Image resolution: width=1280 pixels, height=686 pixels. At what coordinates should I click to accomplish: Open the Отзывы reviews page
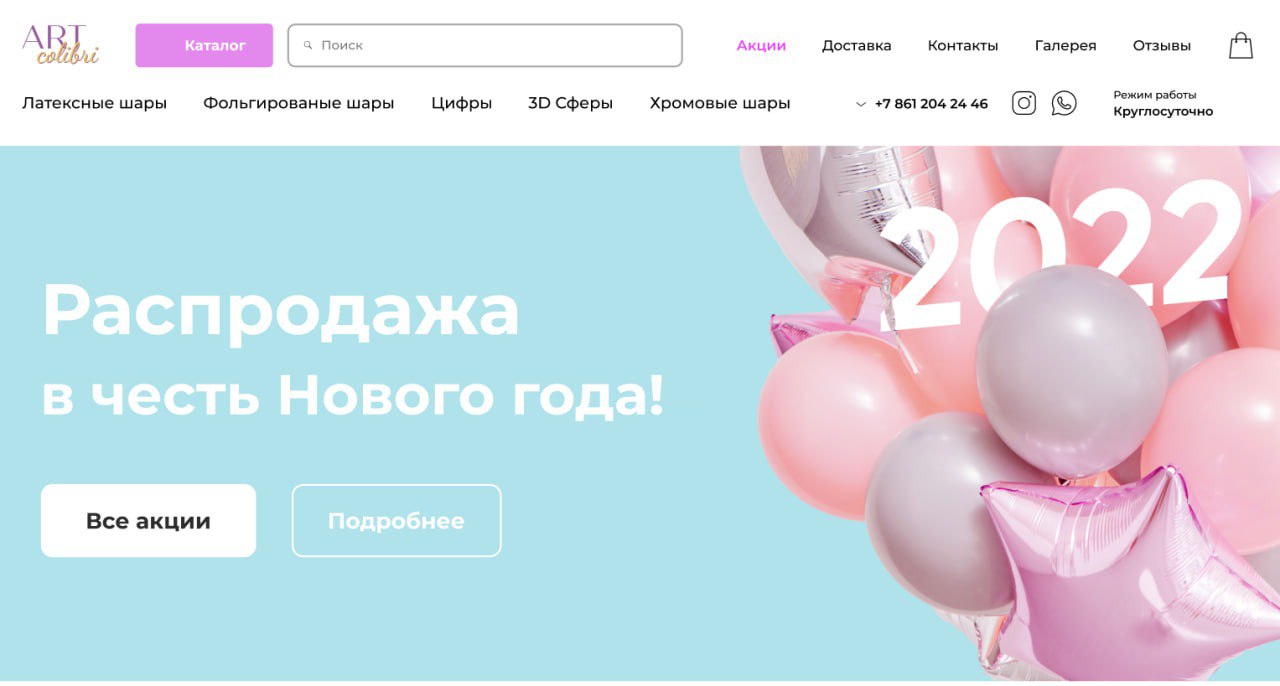(1162, 45)
